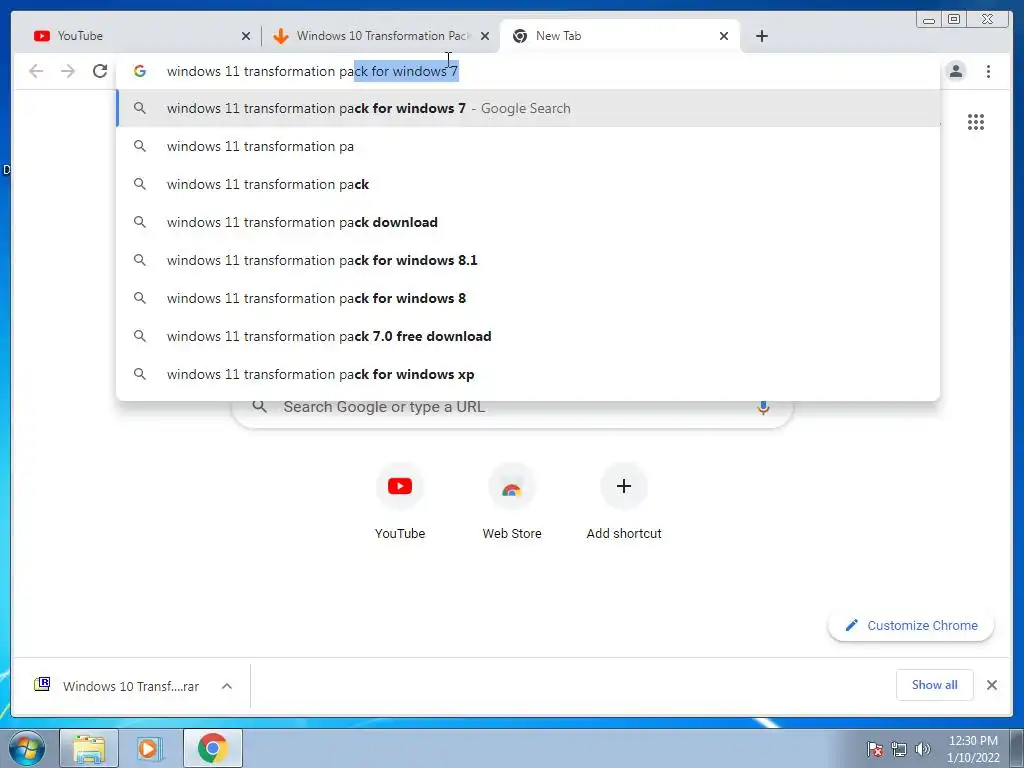Click in the address bar text

point(312,71)
